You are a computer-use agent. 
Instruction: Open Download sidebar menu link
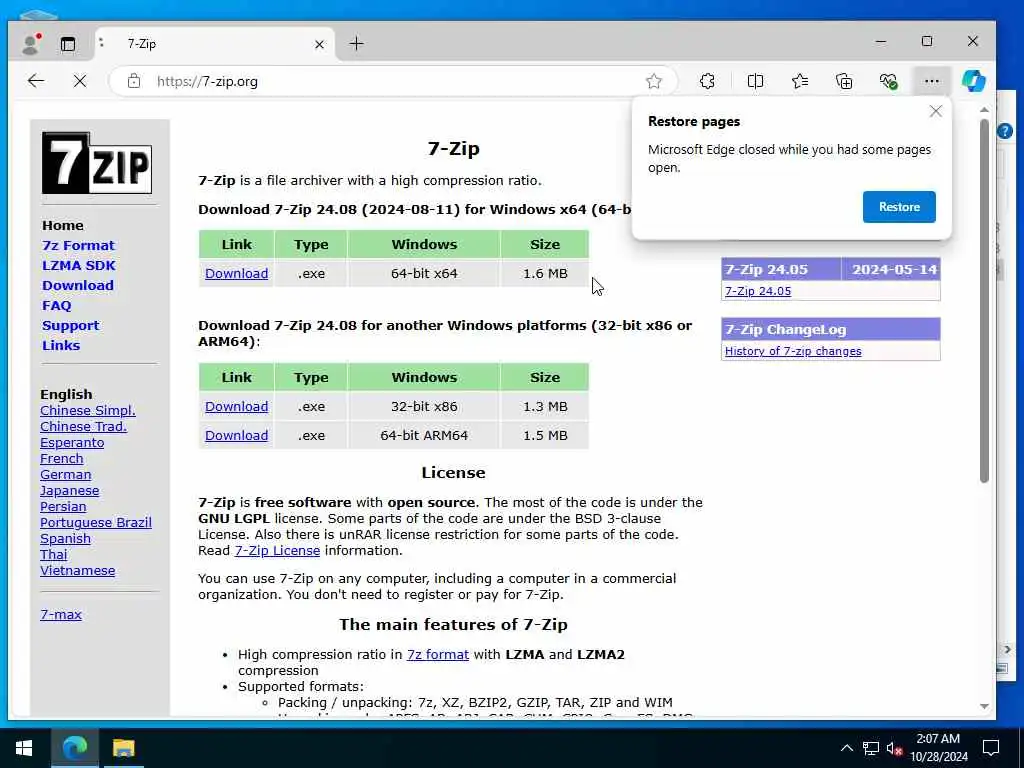click(78, 285)
